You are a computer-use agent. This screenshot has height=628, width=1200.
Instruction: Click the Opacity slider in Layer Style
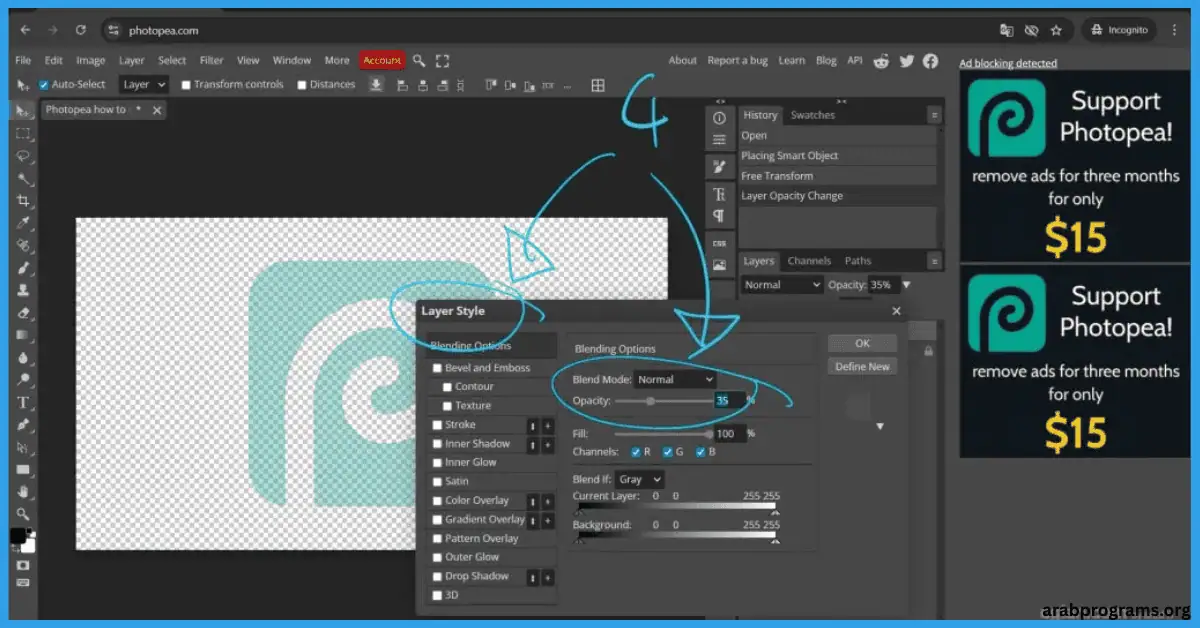(x=662, y=401)
